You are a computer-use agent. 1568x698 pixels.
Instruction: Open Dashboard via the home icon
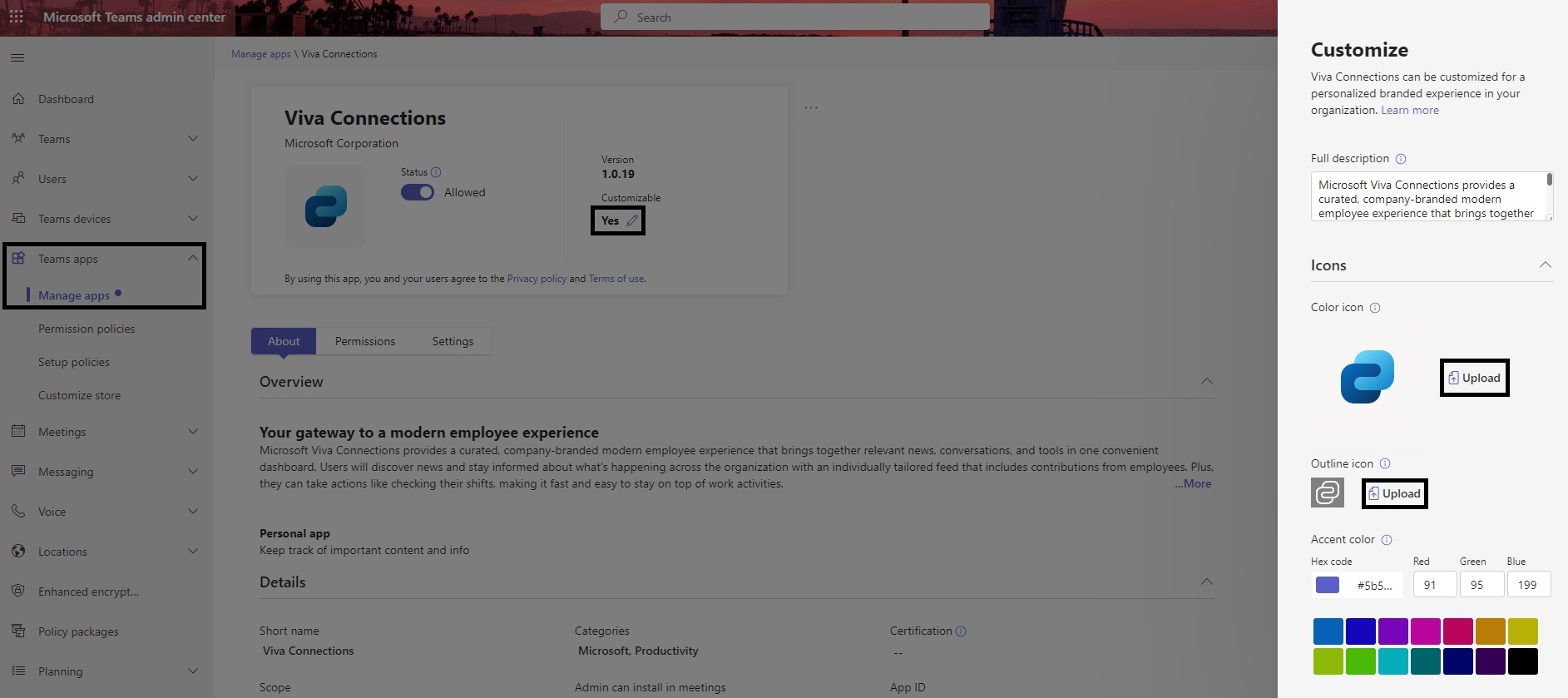click(18, 99)
